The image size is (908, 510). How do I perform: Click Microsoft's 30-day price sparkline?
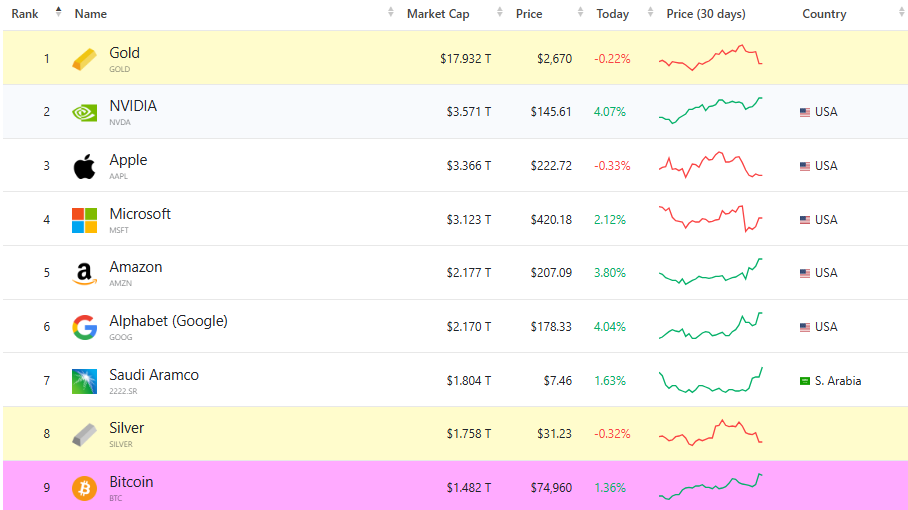pyautogui.click(x=710, y=218)
